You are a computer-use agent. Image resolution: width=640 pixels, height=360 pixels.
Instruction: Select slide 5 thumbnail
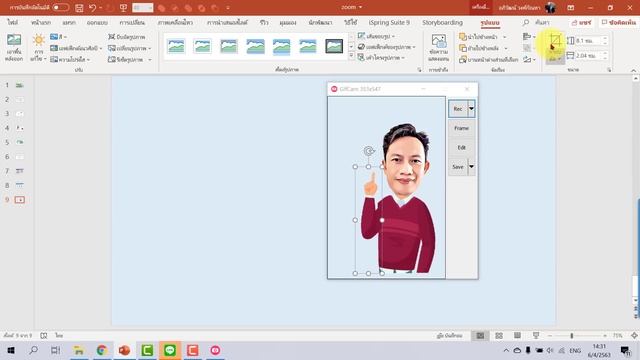20,142
